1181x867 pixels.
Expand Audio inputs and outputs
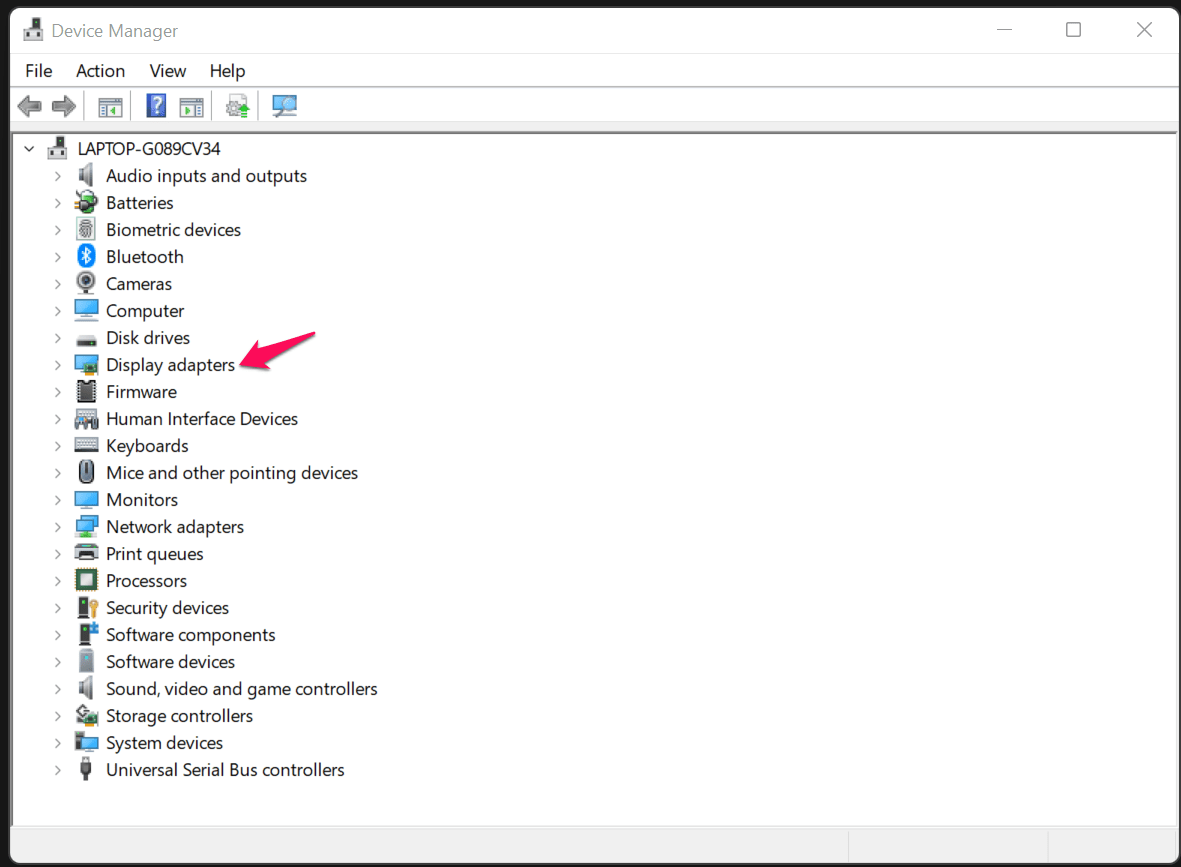(x=58, y=176)
